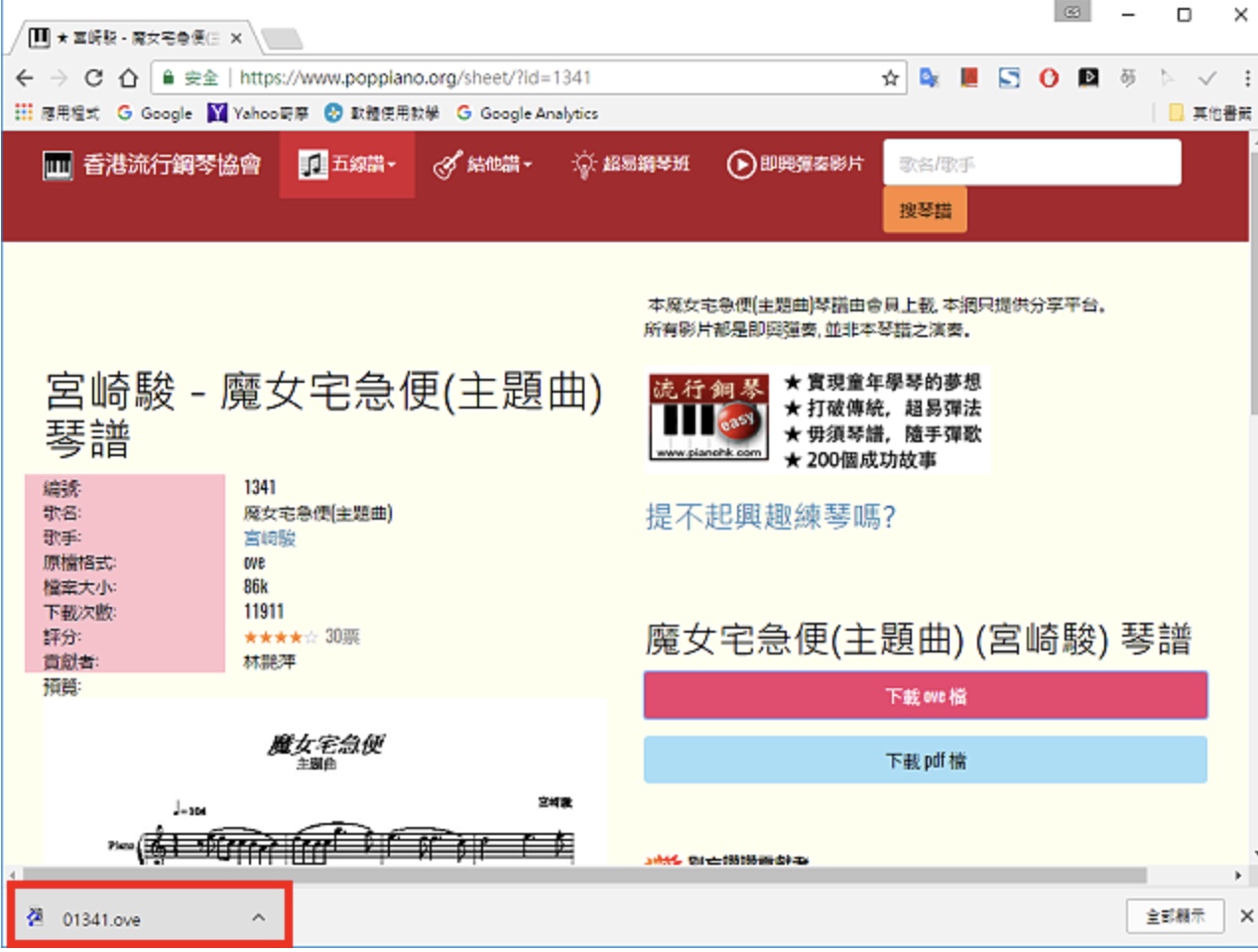Minimize the browser window

(1128, 15)
